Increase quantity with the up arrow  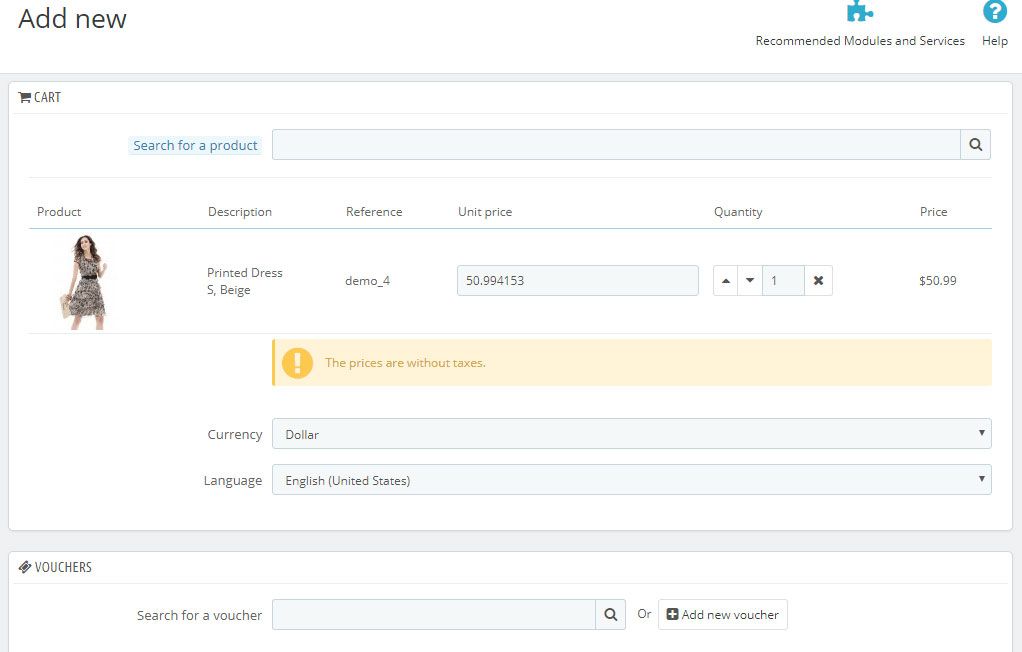pos(727,281)
